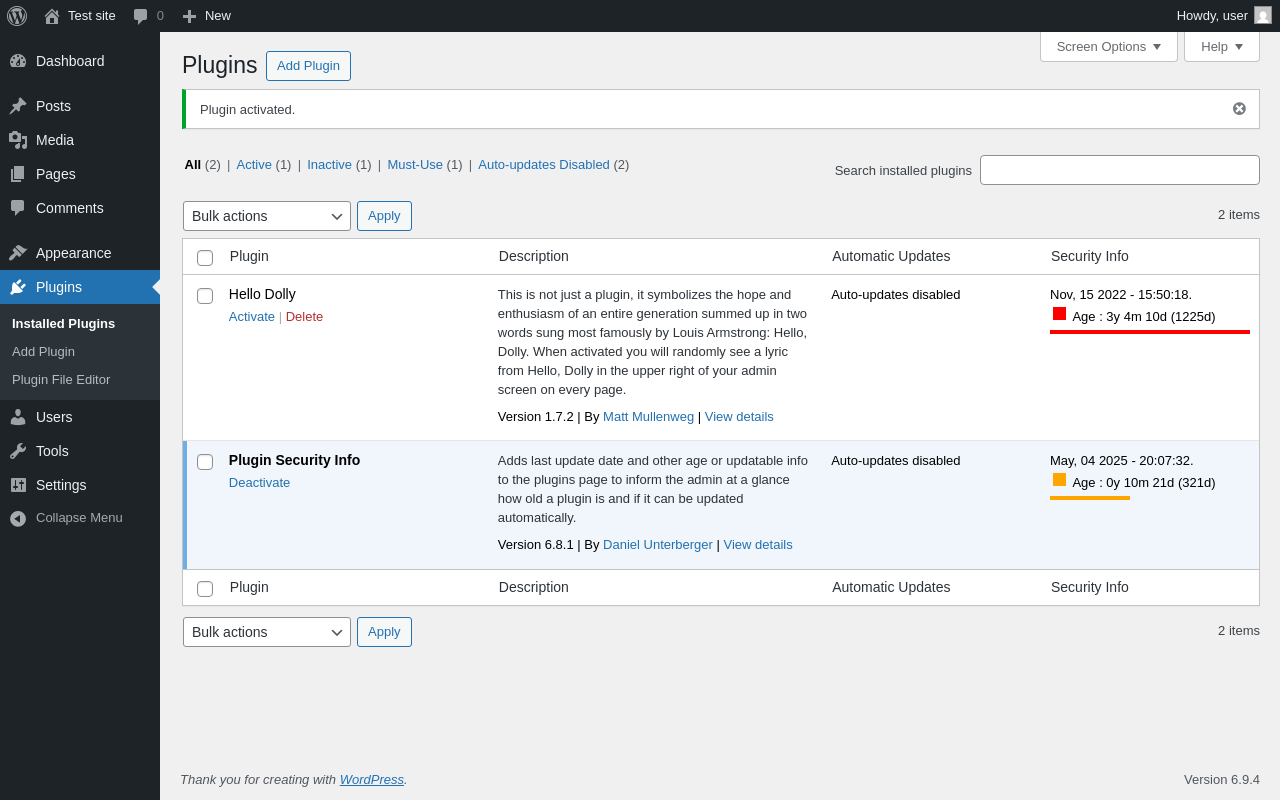Image resolution: width=1280 pixels, height=800 pixels.
Task: Click the Posts pushpin icon
Action: pyautogui.click(x=18, y=106)
